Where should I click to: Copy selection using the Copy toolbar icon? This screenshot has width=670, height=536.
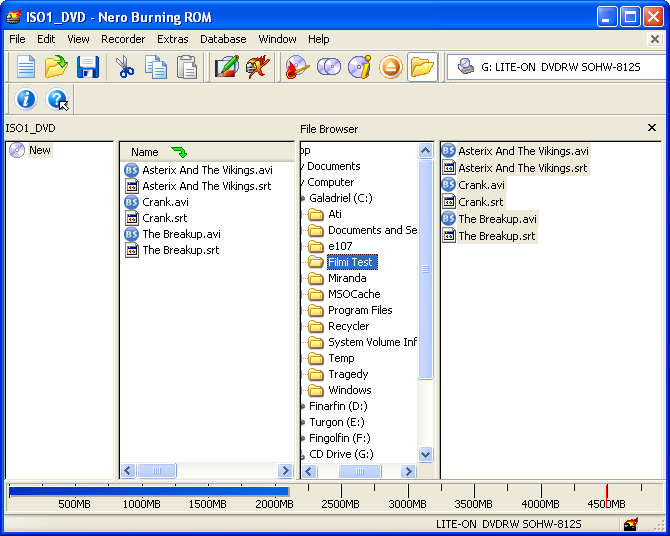click(x=156, y=67)
